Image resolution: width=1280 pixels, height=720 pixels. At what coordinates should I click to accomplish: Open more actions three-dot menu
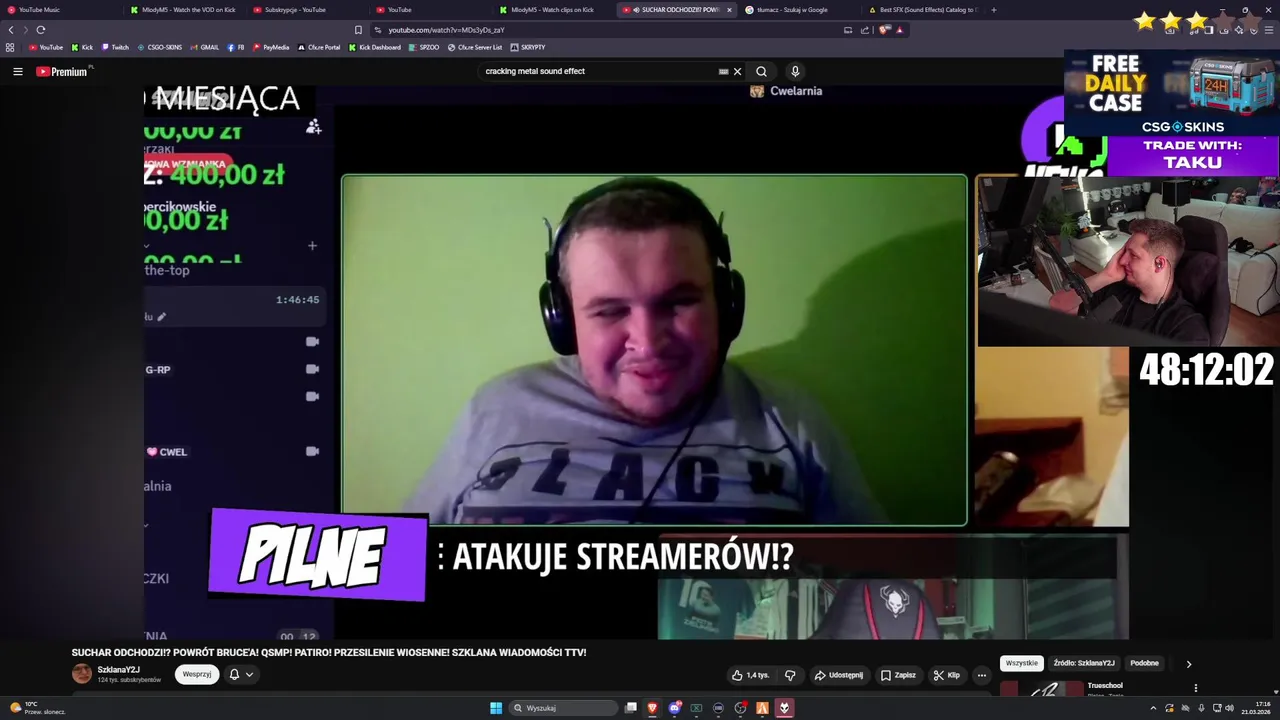982,675
